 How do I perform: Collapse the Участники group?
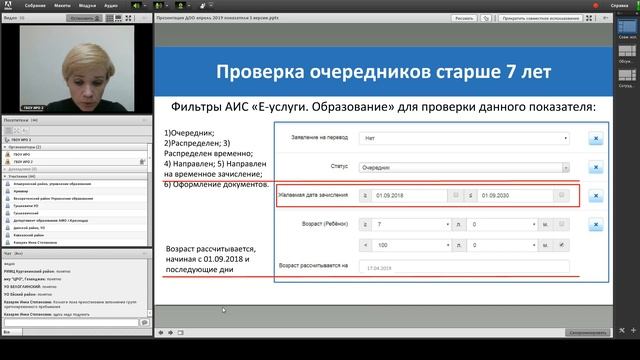[5, 176]
